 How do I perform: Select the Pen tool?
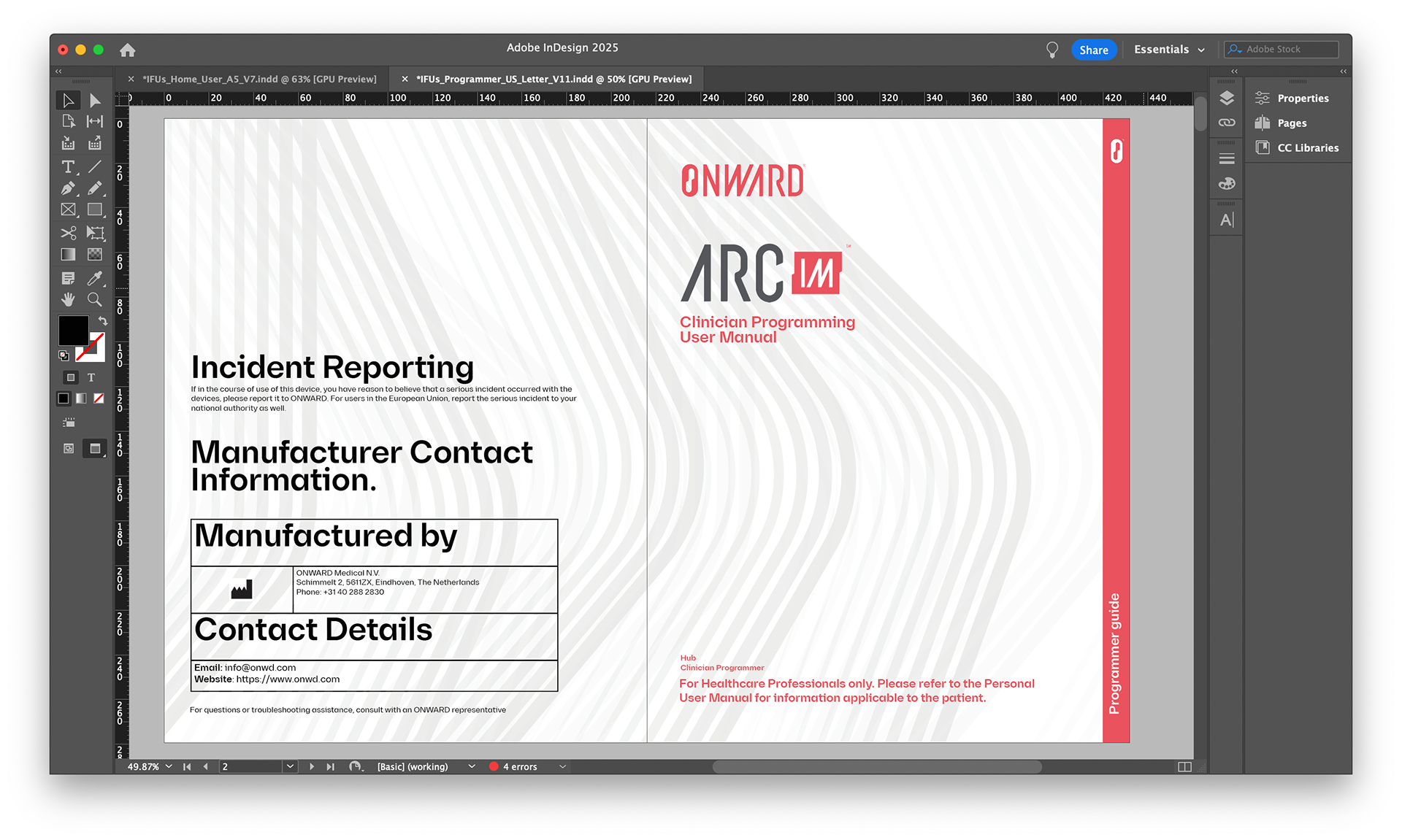[x=68, y=188]
